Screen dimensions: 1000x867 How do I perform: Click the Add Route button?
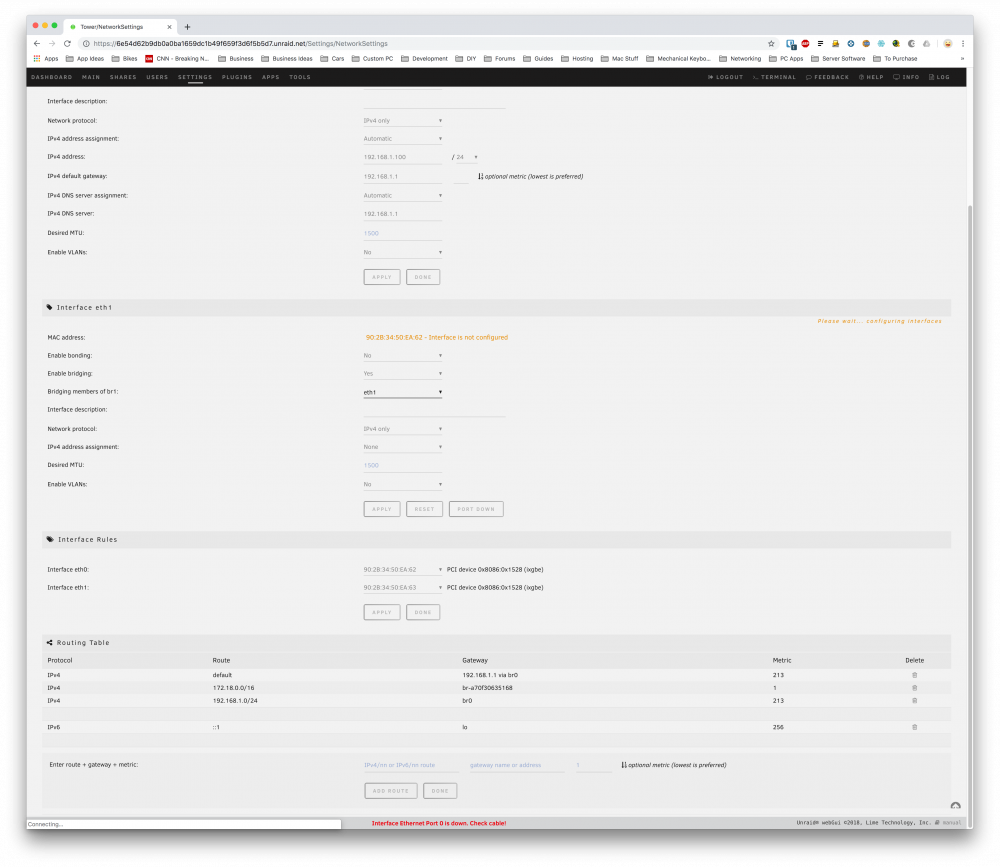(391, 791)
